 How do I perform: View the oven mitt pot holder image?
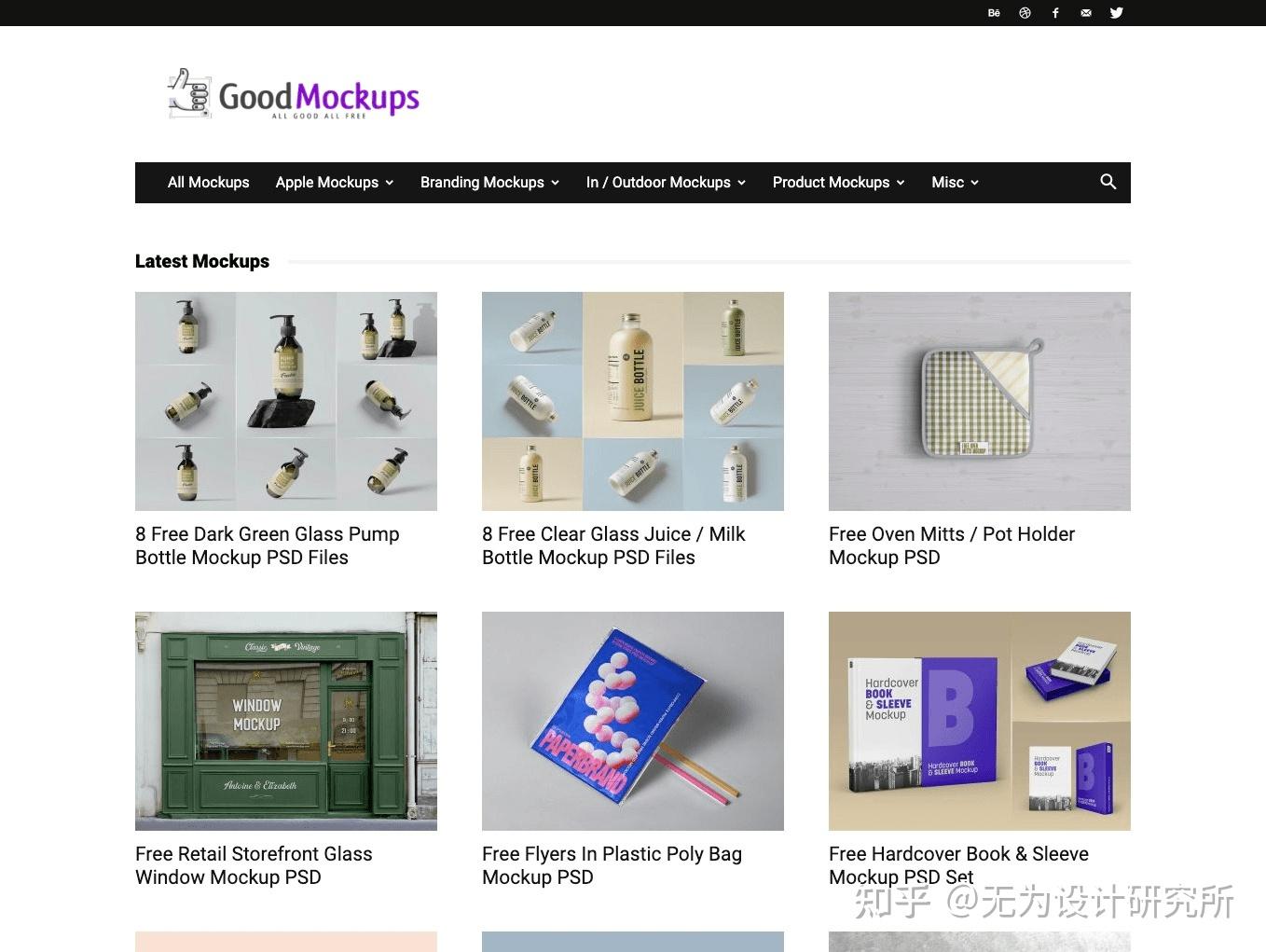(980, 401)
